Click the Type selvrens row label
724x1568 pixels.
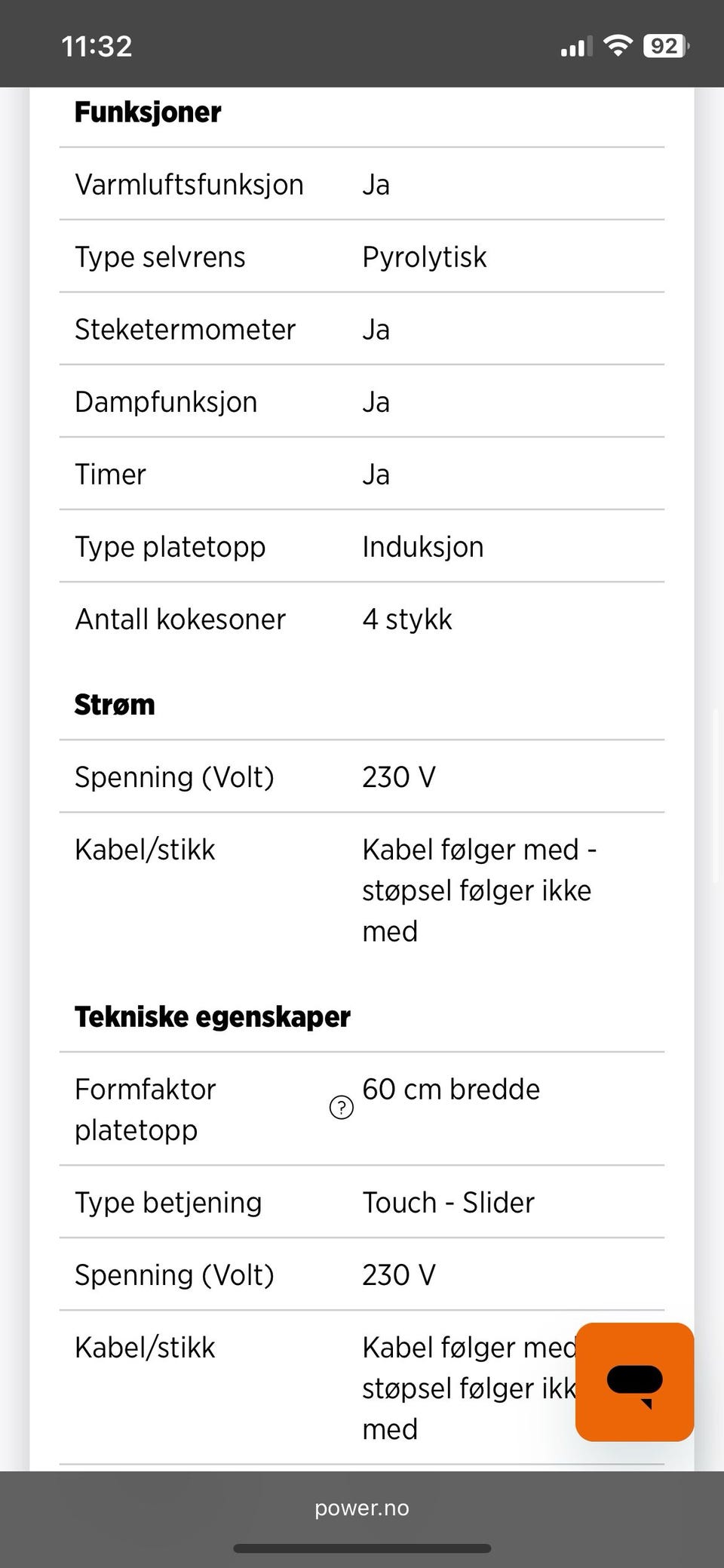click(x=160, y=257)
